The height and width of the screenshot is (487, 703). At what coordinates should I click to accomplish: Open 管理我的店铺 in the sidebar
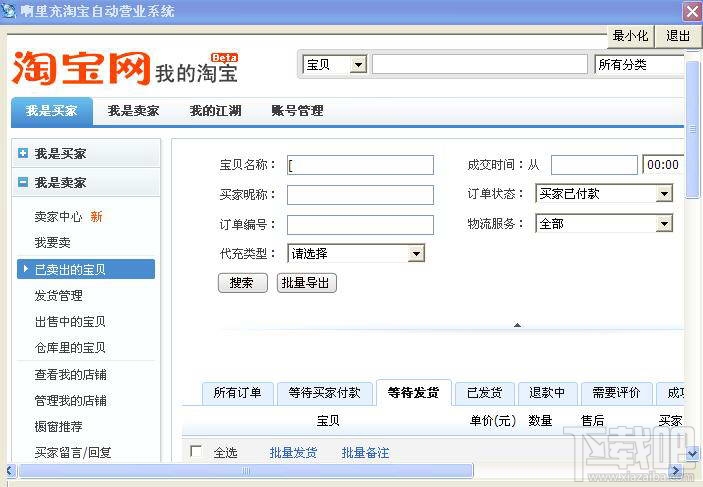click(x=70, y=400)
